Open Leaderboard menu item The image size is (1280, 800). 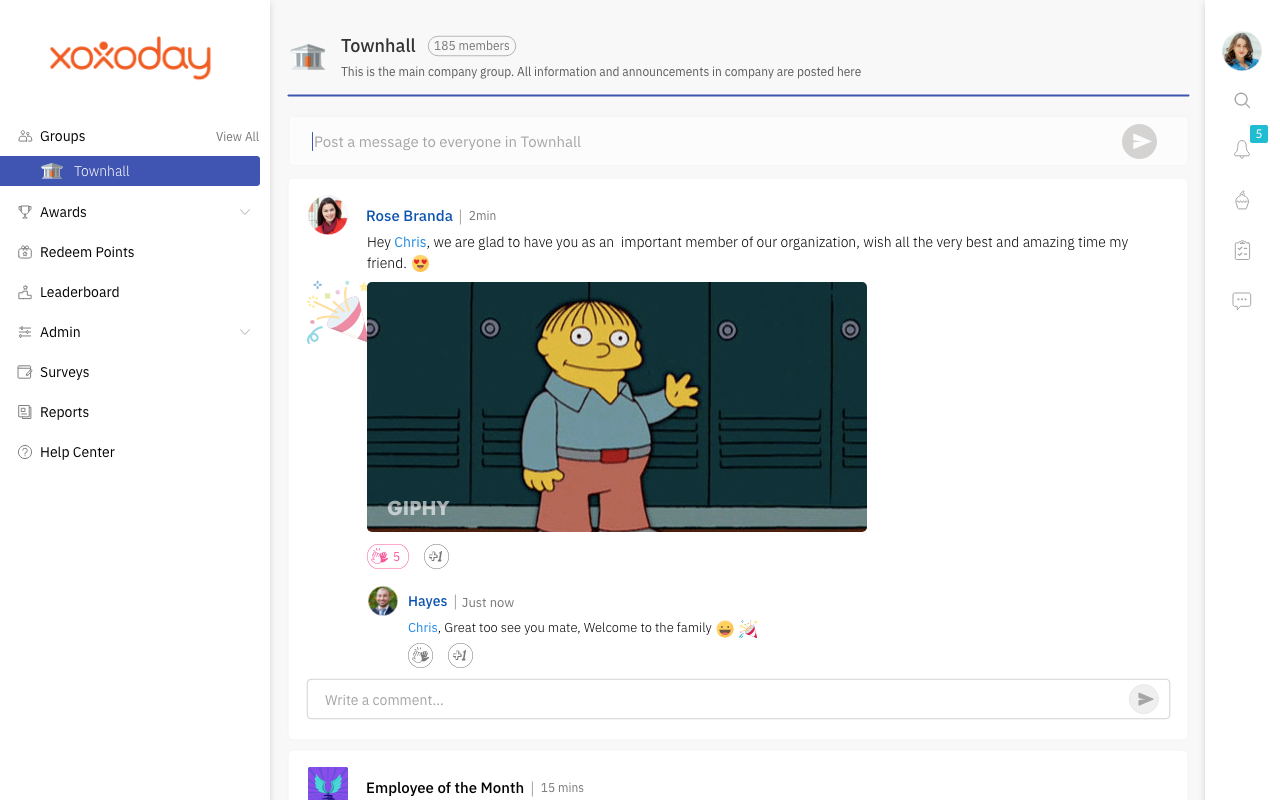pos(80,292)
